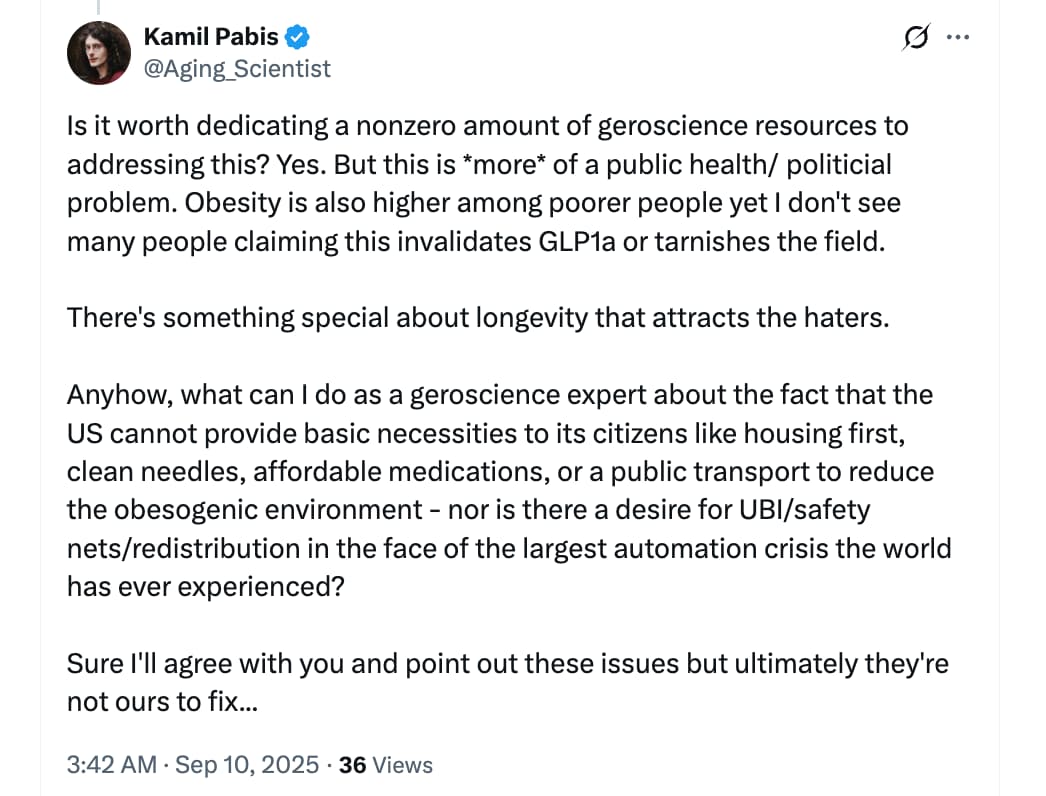Image resolution: width=1046 pixels, height=796 pixels.
Task: Click the "not ours to fix..." ending line
Action: [x=163, y=702]
